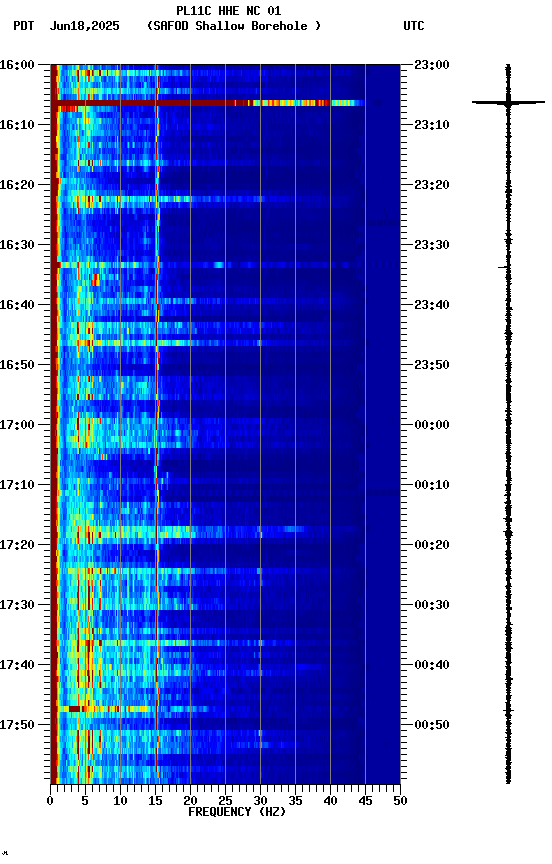Viewport: 552px width, 864px height.
Task: Click the 23:20 UTC time label
Action: click(432, 185)
